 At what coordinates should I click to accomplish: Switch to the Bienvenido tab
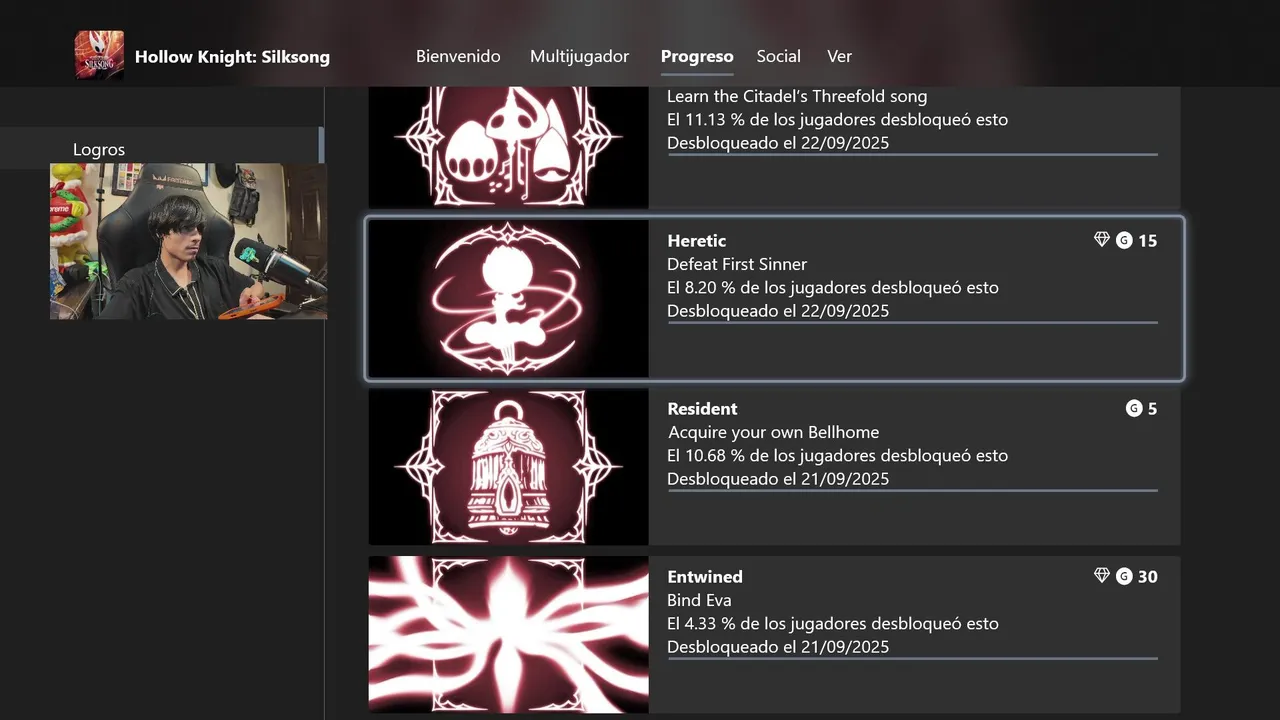458,56
